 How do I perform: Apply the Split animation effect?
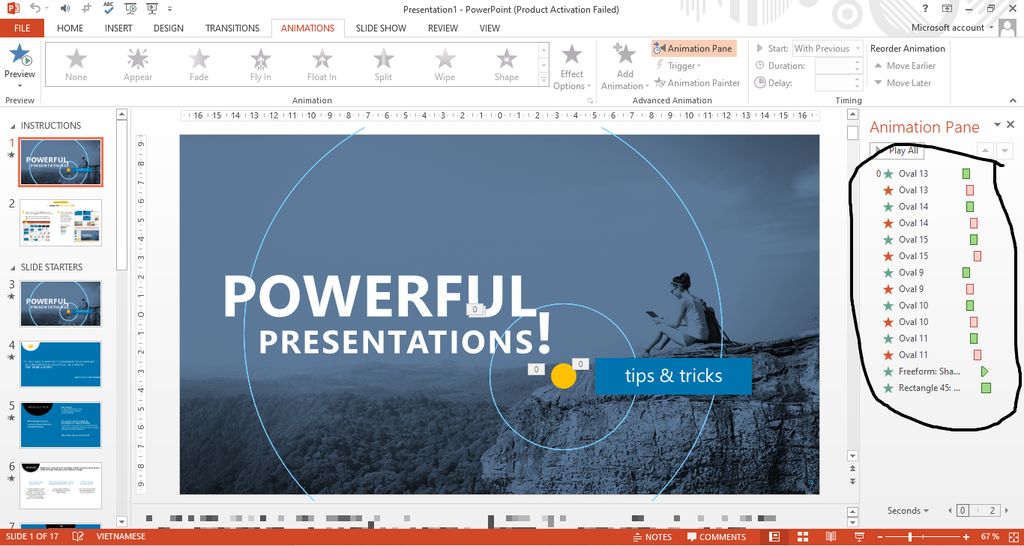pos(383,65)
